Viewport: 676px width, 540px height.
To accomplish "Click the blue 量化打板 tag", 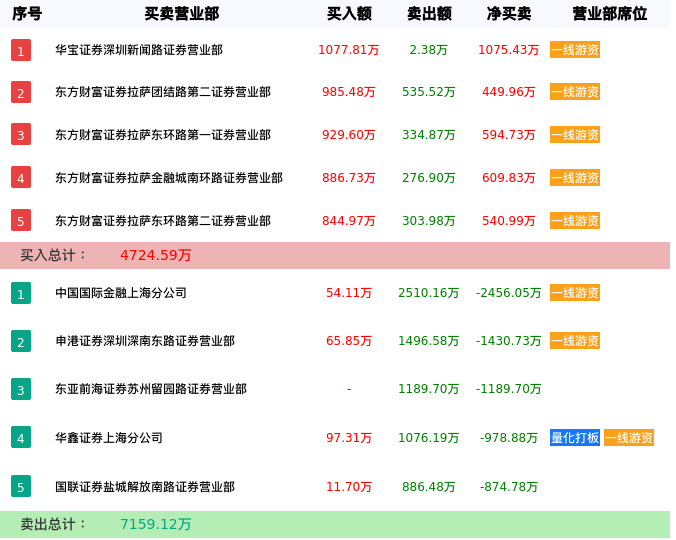I will click(x=575, y=437).
